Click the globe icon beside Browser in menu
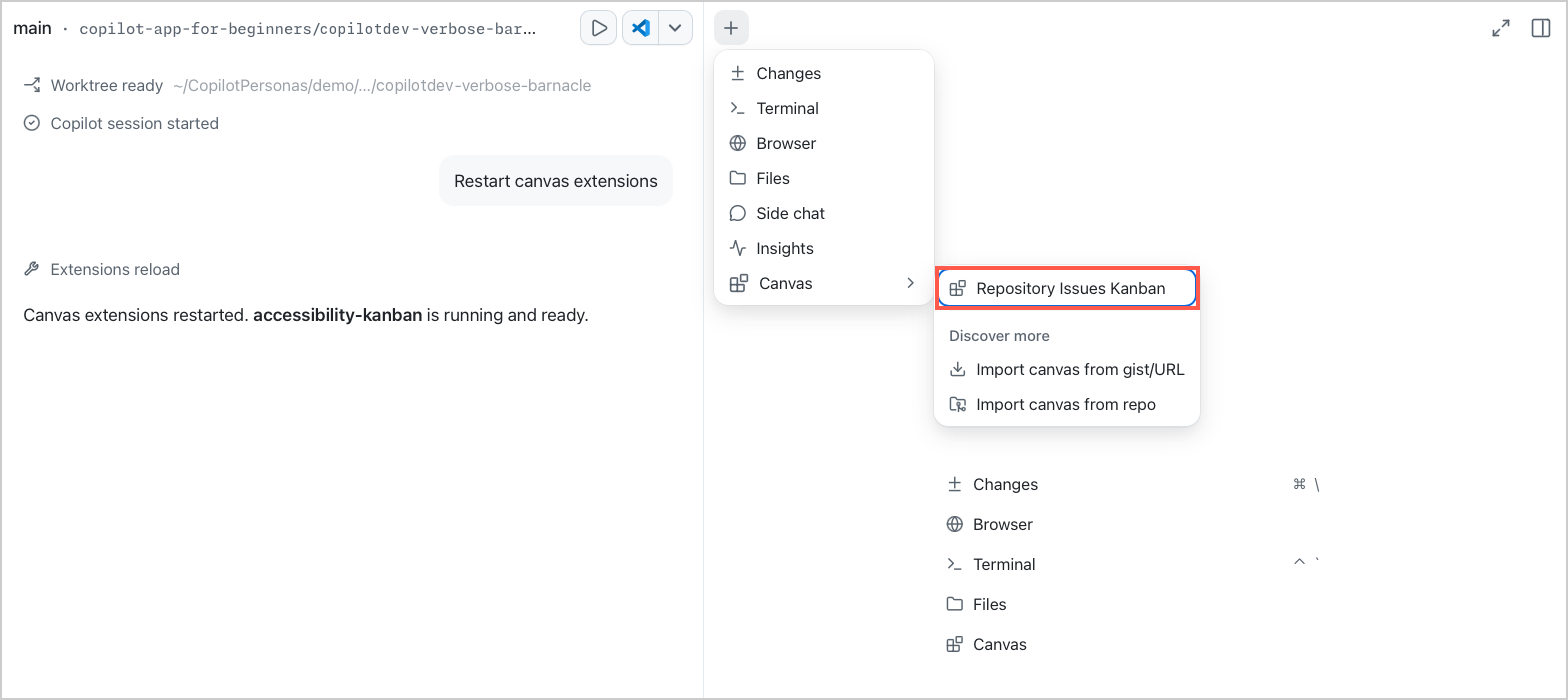 coord(738,143)
